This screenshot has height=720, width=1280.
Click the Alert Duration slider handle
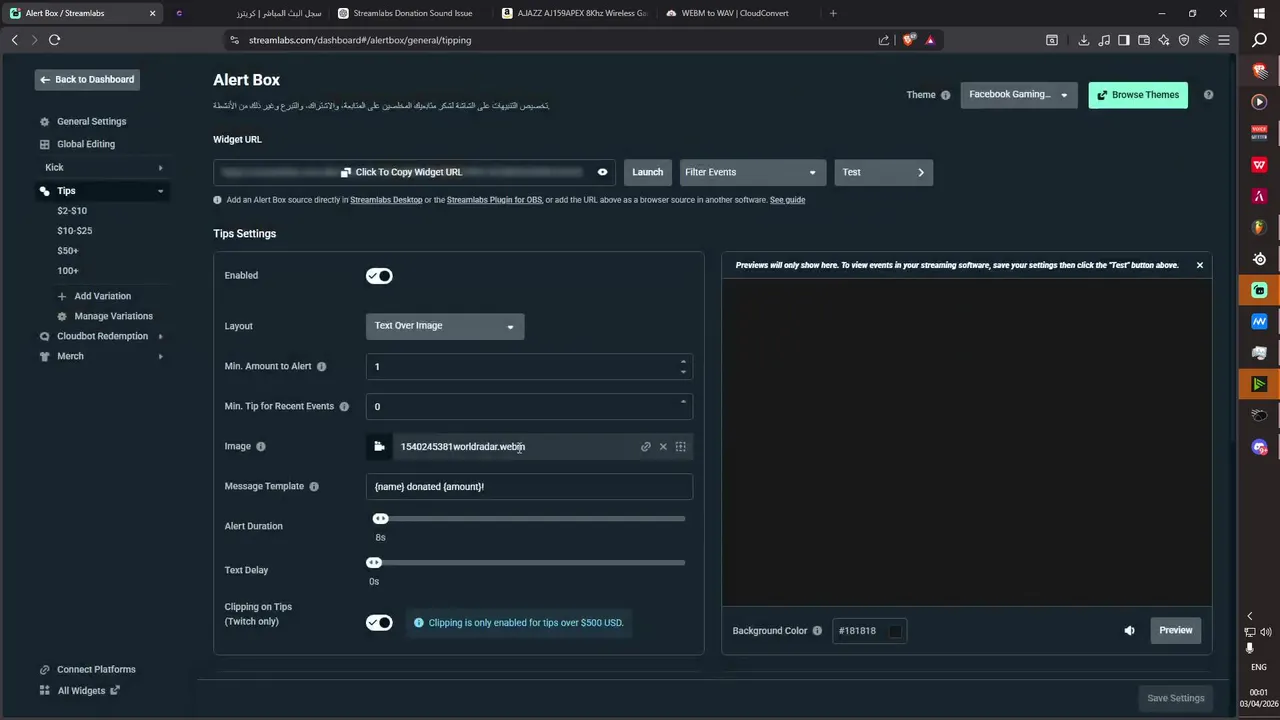pos(380,519)
